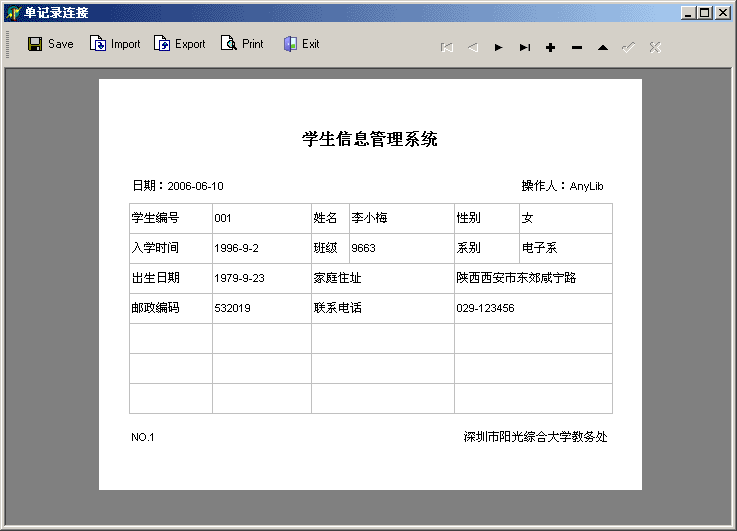Image resolution: width=737 pixels, height=531 pixels.
Task: Select the 家庭住址 label cell
Action: click(383, 278)
